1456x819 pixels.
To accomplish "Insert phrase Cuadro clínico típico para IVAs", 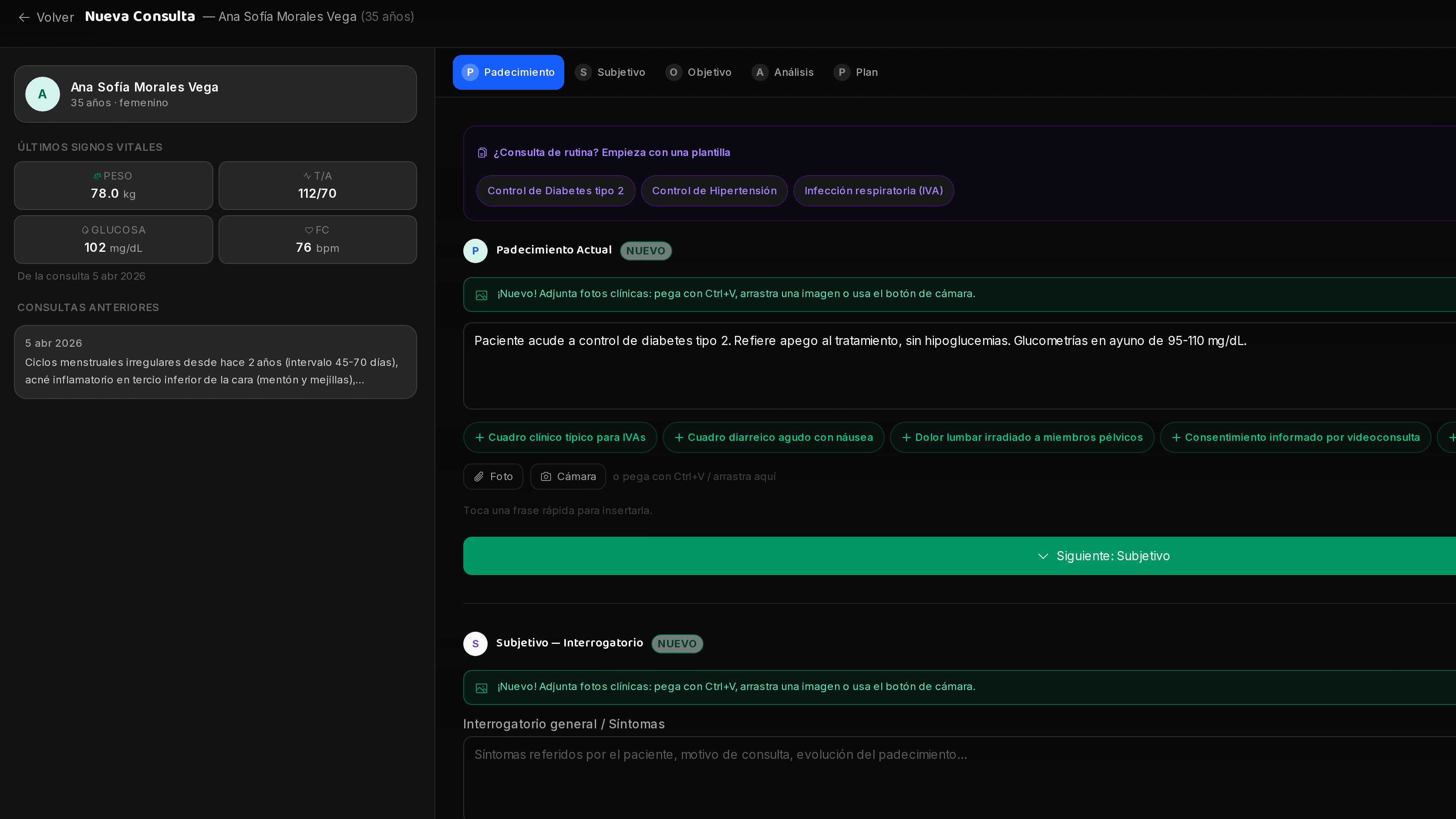I will tap(560, 438).
